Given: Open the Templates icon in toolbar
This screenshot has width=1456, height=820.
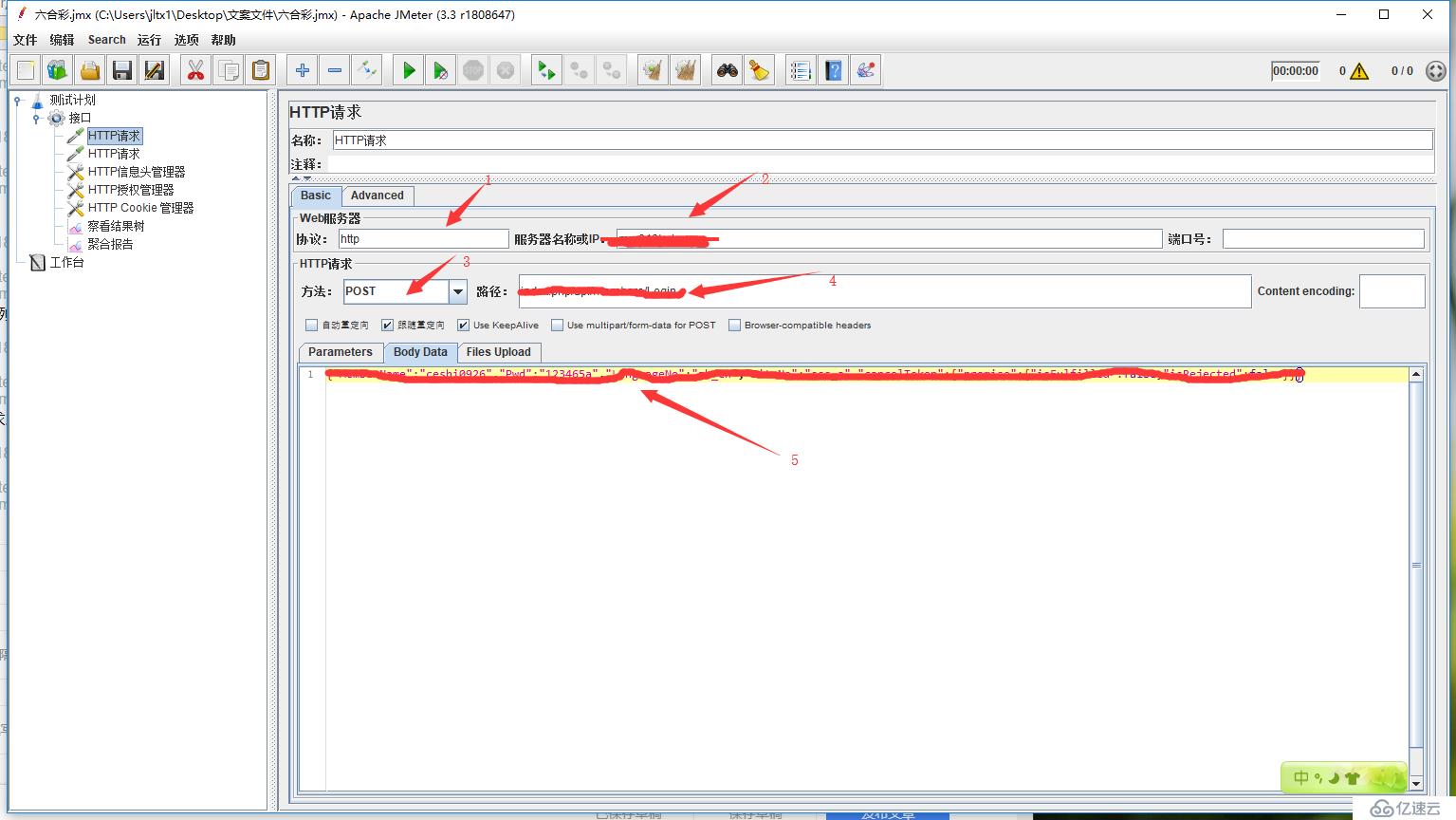Looking at the screenshot, I should [x=58, y=70].
